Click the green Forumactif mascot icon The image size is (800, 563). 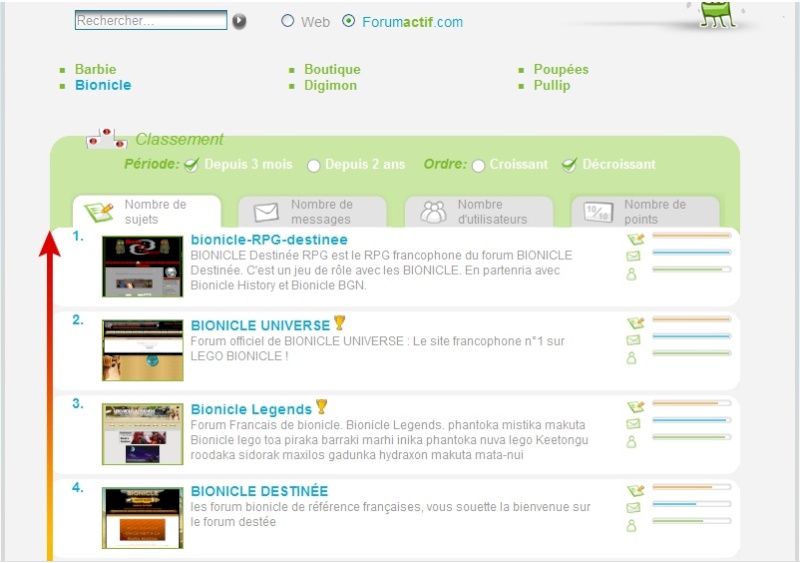pos(717,13)
